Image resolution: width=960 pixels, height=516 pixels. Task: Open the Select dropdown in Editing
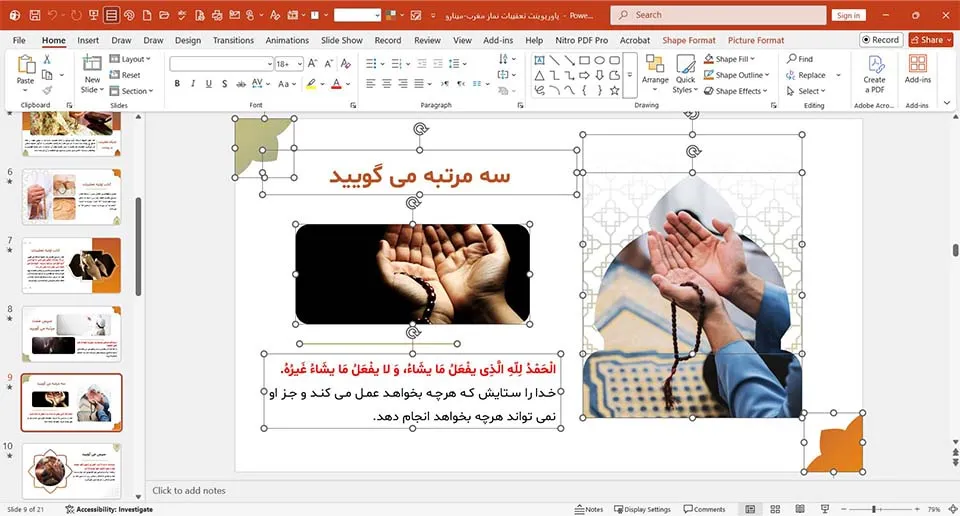pos(806,91)
